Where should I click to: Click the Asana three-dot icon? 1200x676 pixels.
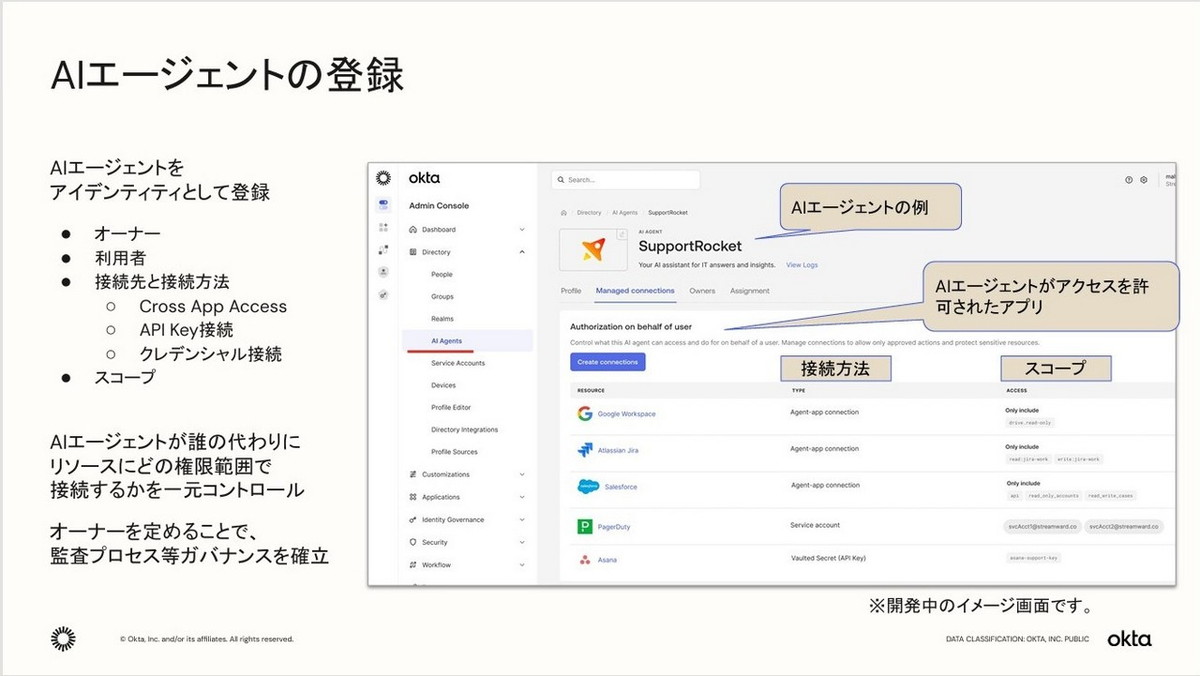click(584, 559)
